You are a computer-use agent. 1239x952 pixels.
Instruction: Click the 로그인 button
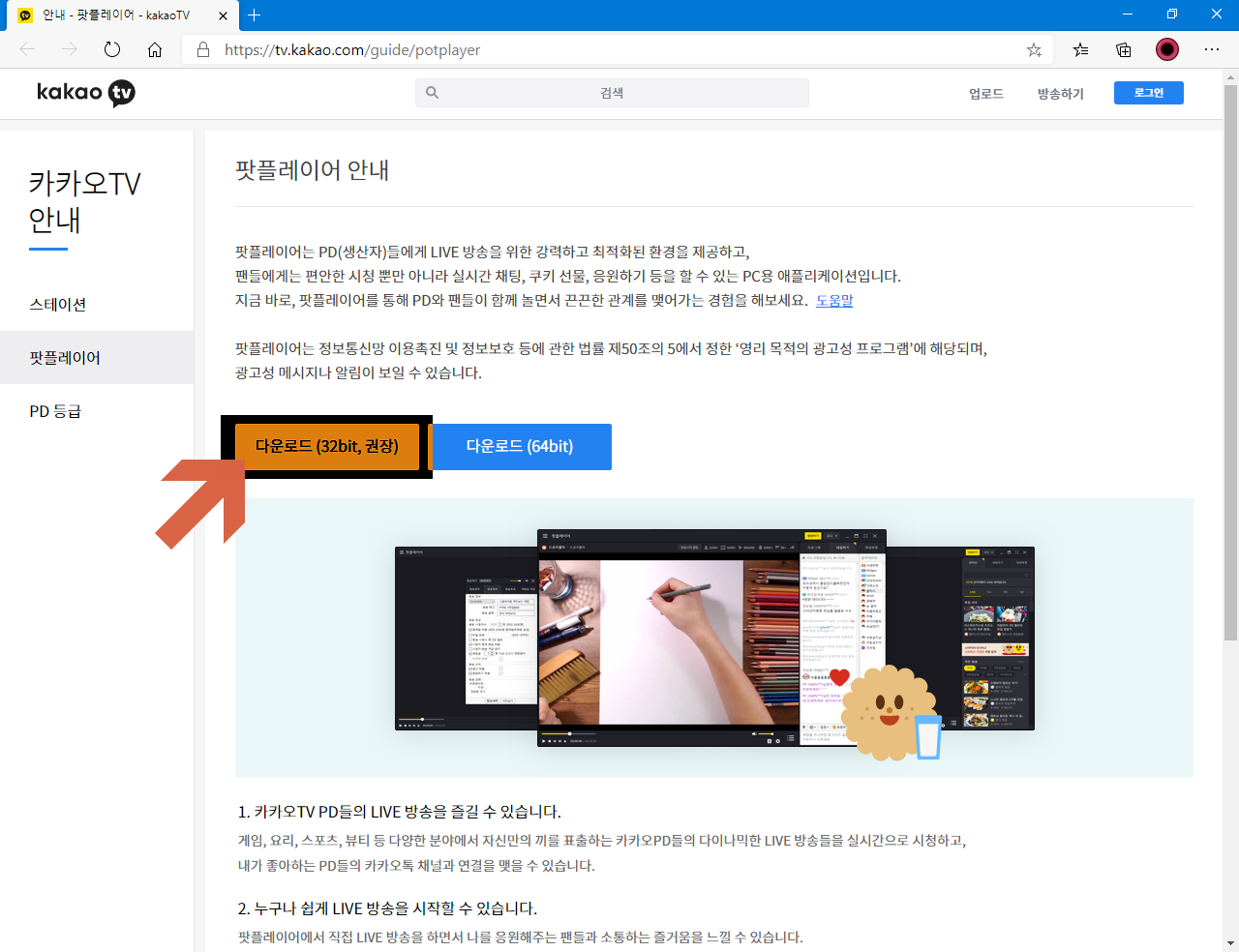(x=1149, y=93)
